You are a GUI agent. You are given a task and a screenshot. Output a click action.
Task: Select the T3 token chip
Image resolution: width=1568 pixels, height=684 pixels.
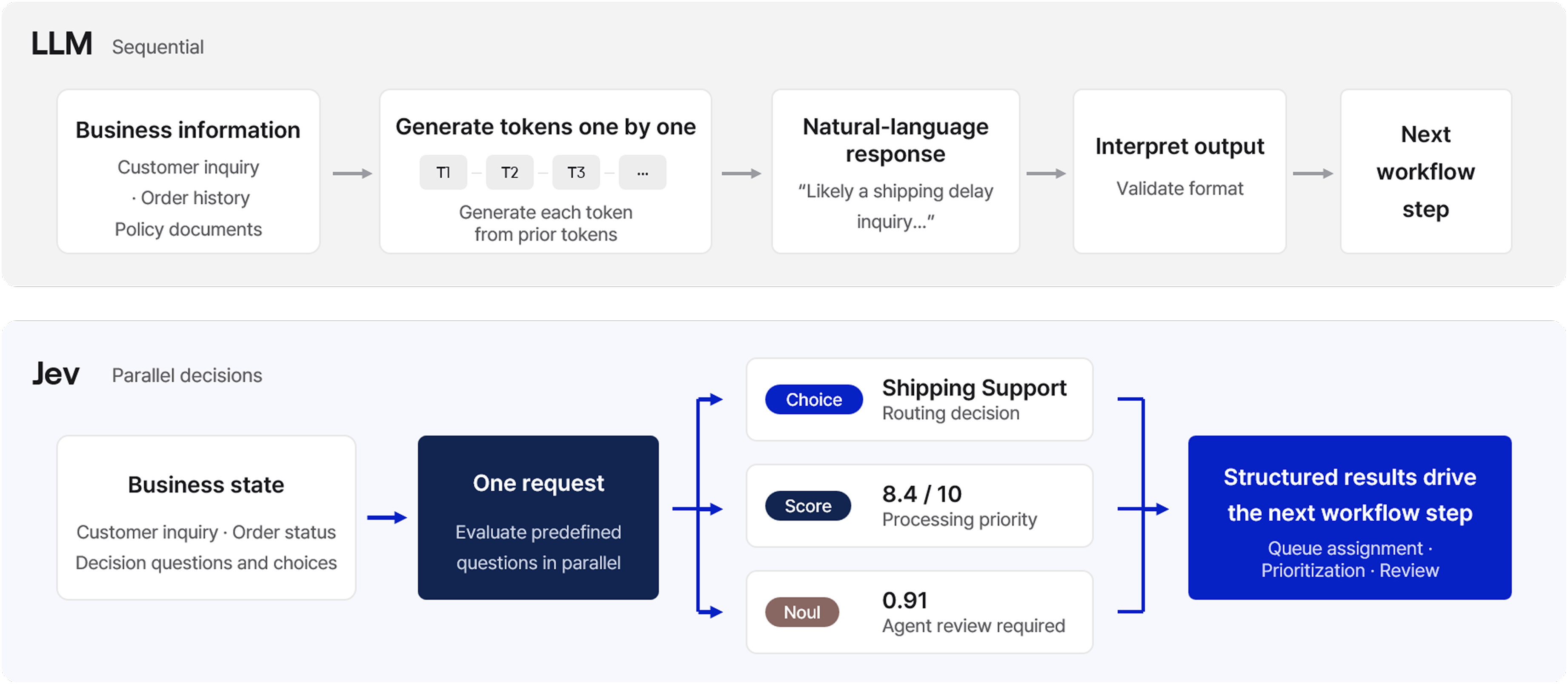[x=576, y=172]
